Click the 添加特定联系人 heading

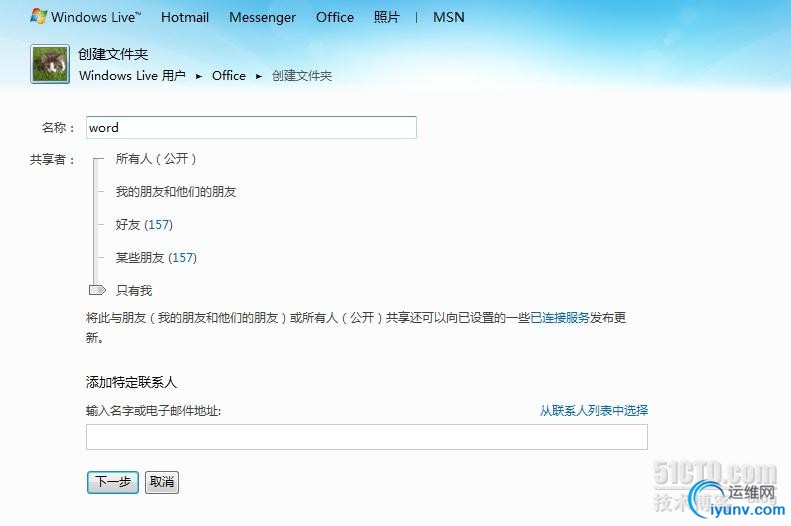point(131,382)
